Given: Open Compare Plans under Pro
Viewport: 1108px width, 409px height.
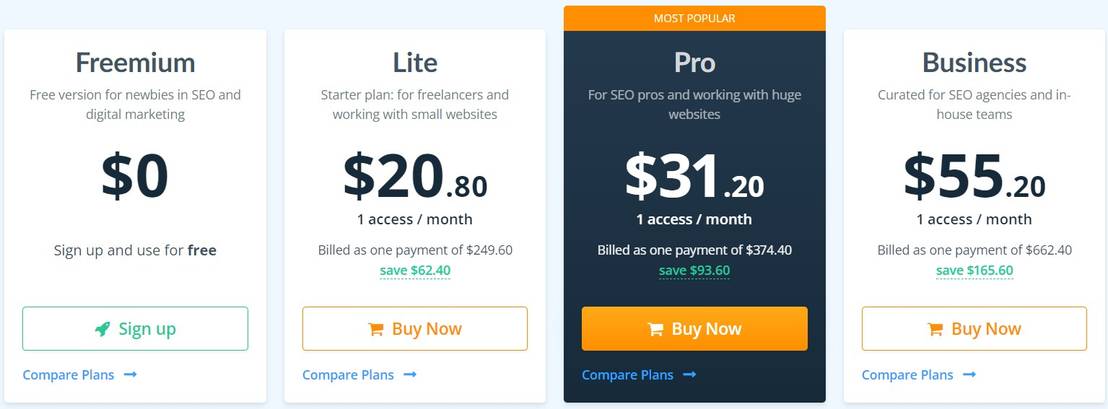Looking at the screenshot, I should coord(628,375).
